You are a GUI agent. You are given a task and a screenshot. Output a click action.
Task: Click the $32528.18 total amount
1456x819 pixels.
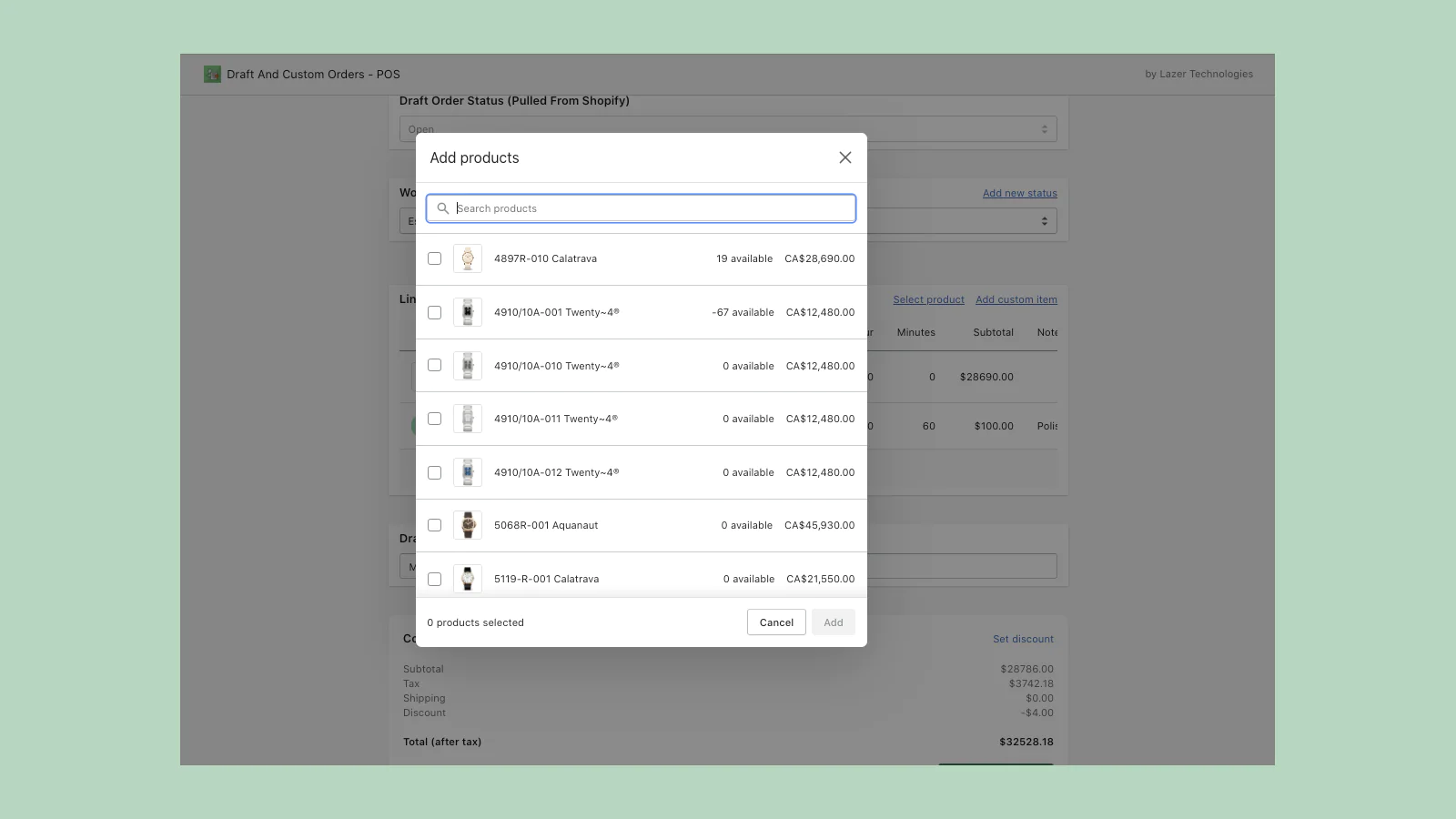click(1026, 742)
